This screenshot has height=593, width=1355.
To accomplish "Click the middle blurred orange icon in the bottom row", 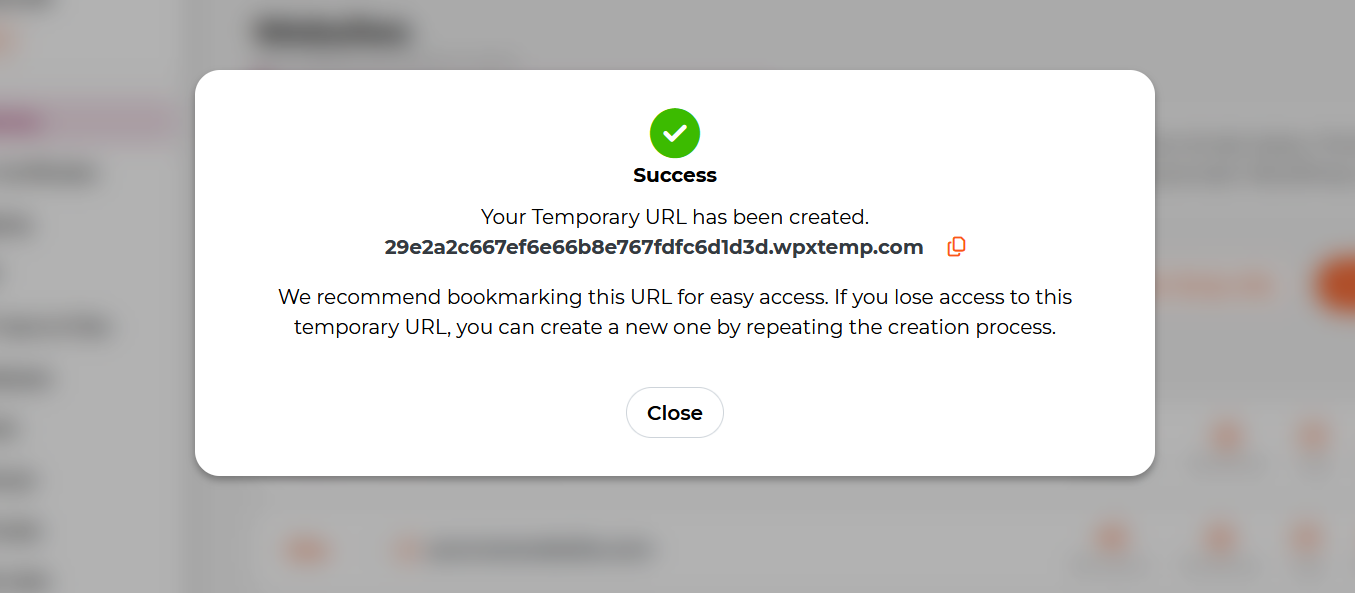I will coord(1219,540).
